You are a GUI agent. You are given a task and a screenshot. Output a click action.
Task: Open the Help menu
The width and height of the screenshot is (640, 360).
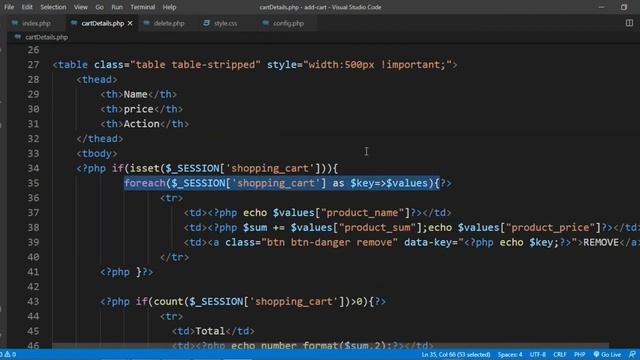point(169,7)
